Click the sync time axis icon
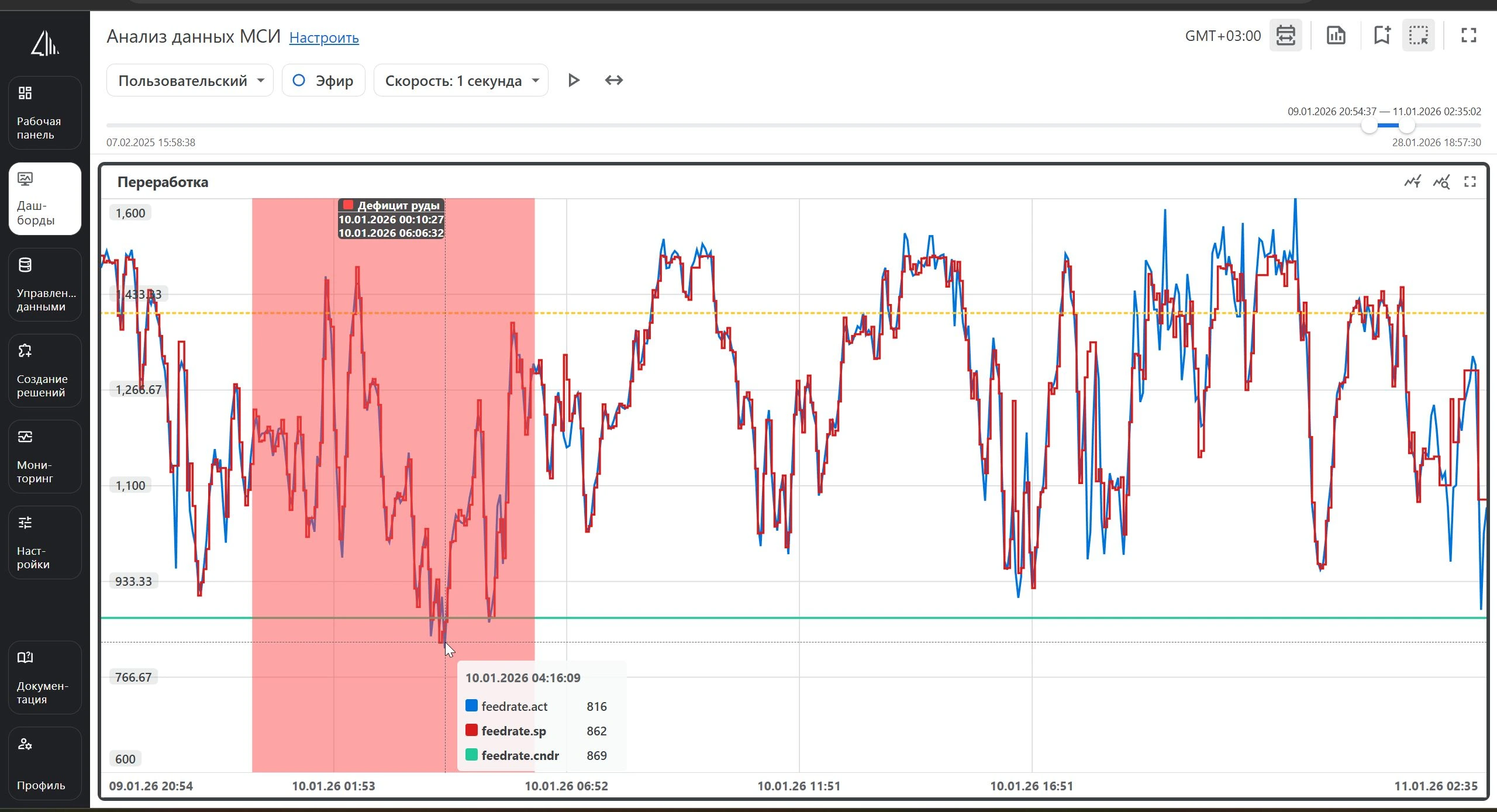 (x=1285, y=36)
